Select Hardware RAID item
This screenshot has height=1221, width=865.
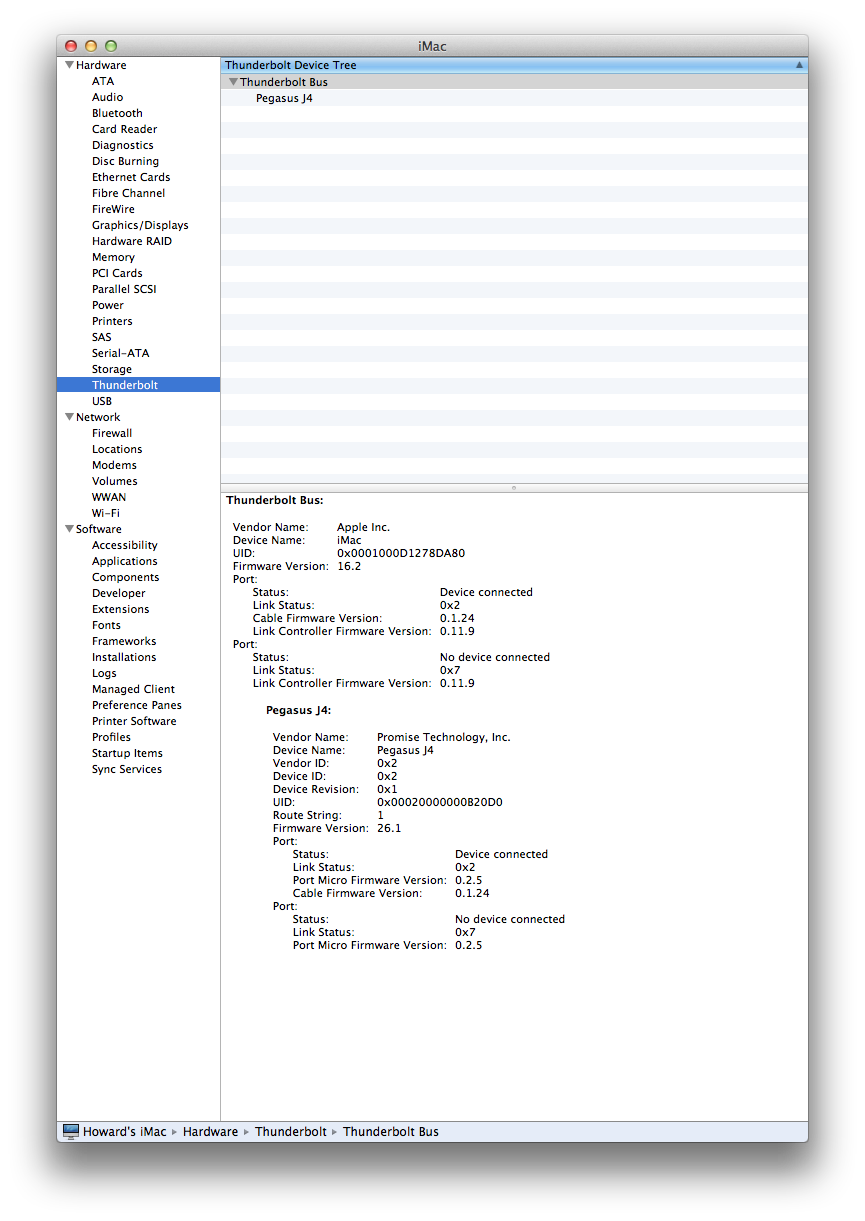132,241
